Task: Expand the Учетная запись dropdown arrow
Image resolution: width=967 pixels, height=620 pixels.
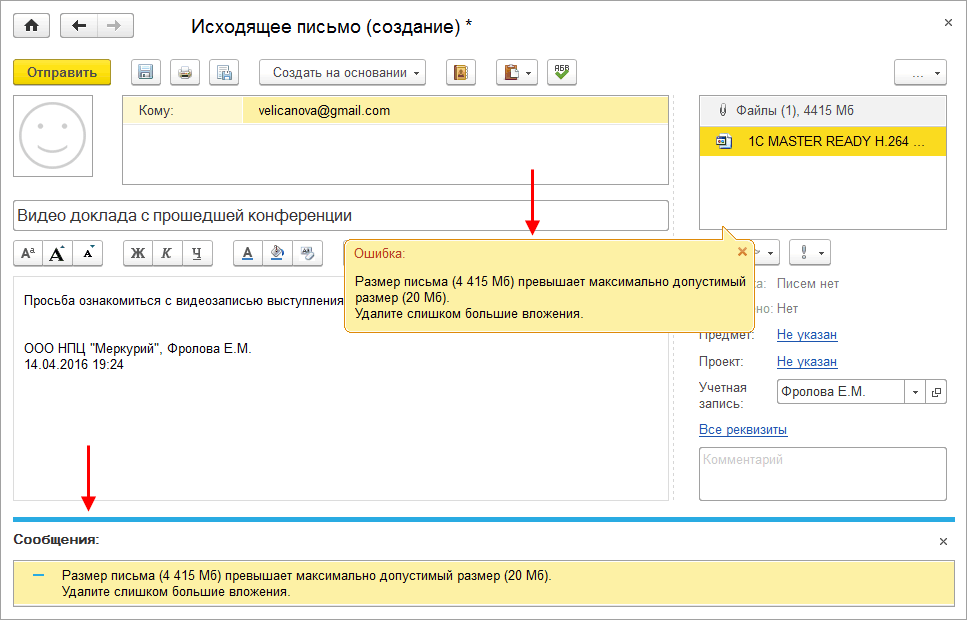Action: point(915,392)
